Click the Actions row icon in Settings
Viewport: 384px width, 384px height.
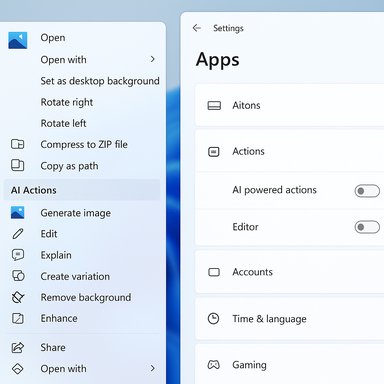coord(214,152)
